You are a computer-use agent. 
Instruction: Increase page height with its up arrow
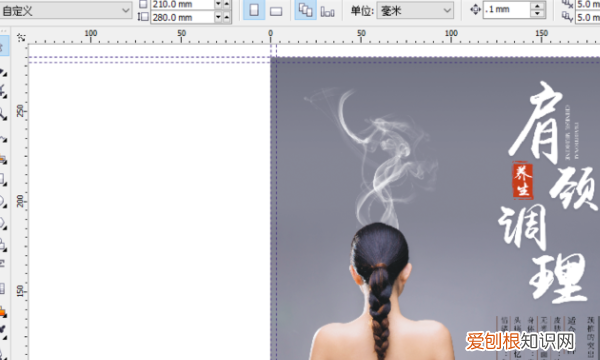click(227, 17)
